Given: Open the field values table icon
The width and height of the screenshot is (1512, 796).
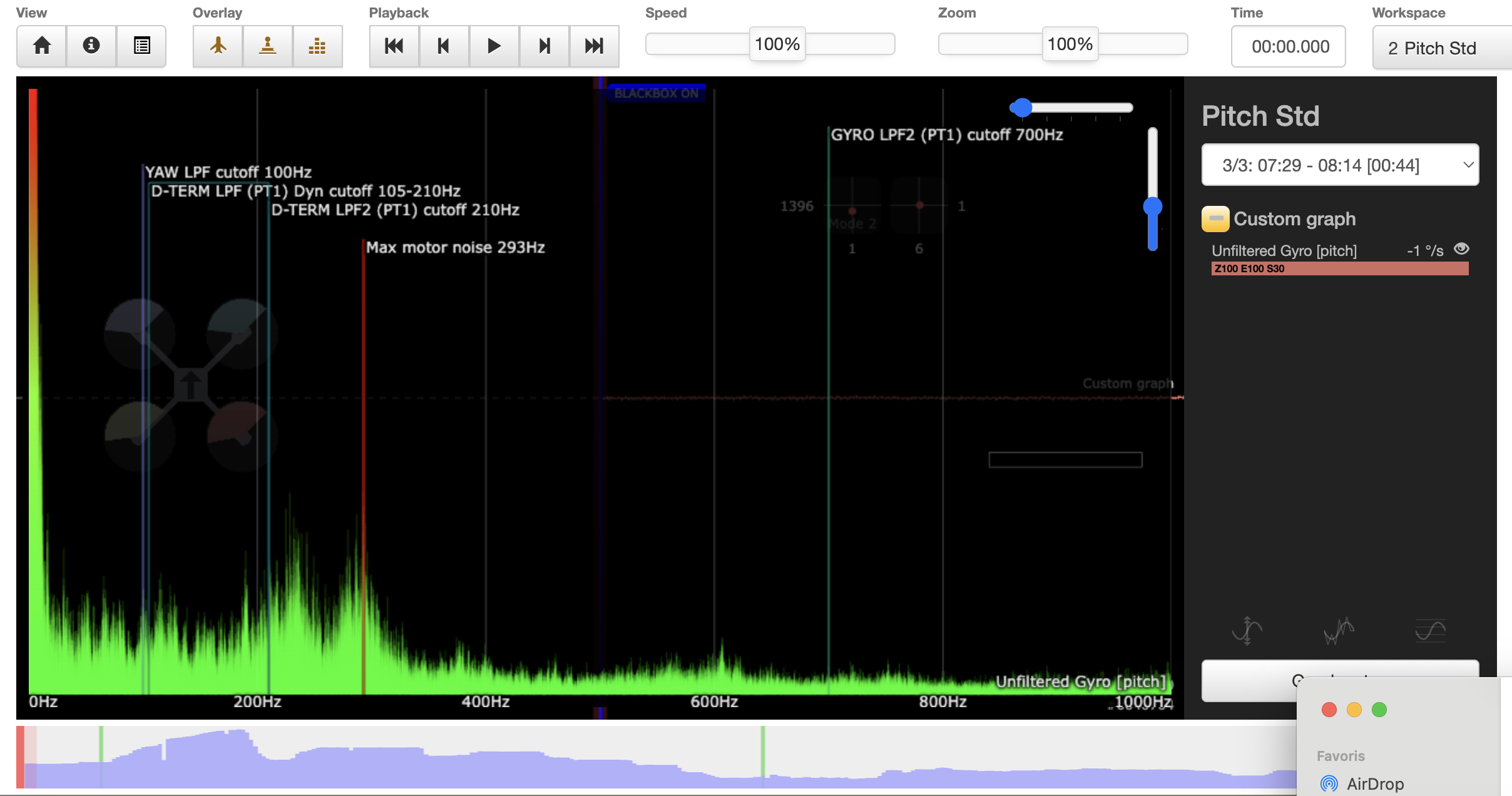Looking at the screenshot, I should (141, 46).
